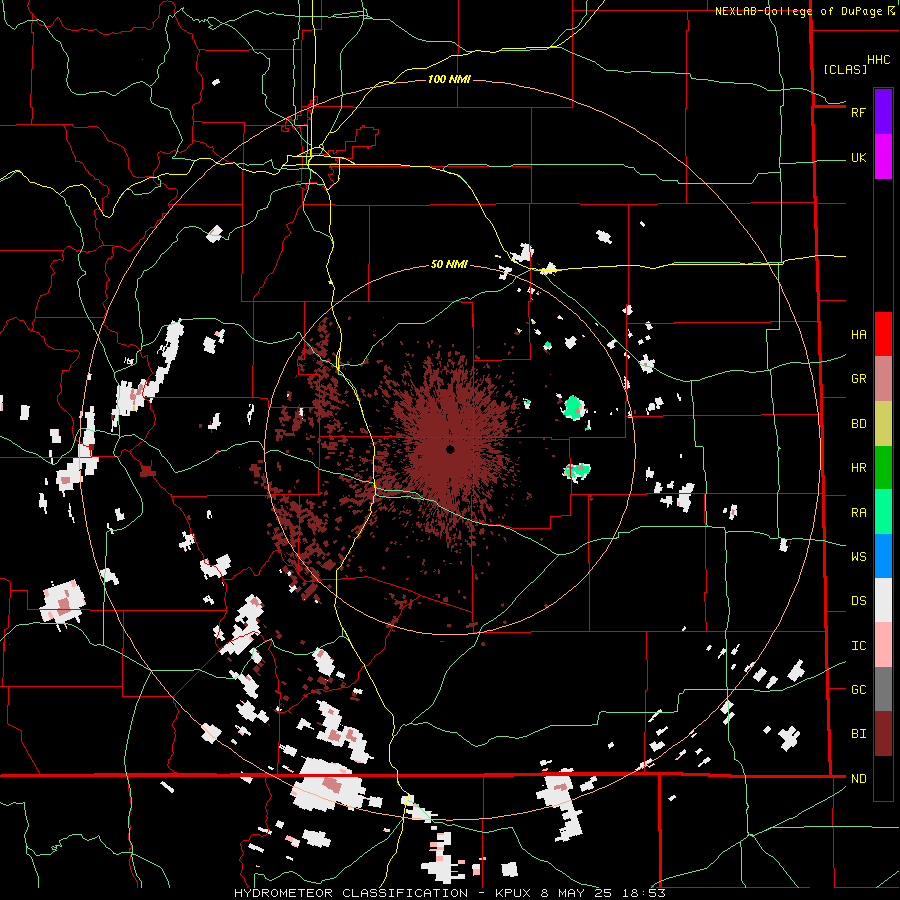Click the DS legend label

(x=858, y=601)
